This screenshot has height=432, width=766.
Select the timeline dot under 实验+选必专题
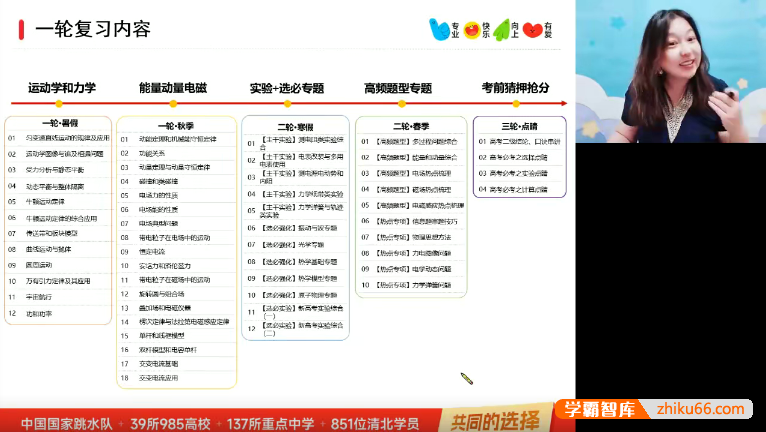point(287,104)
